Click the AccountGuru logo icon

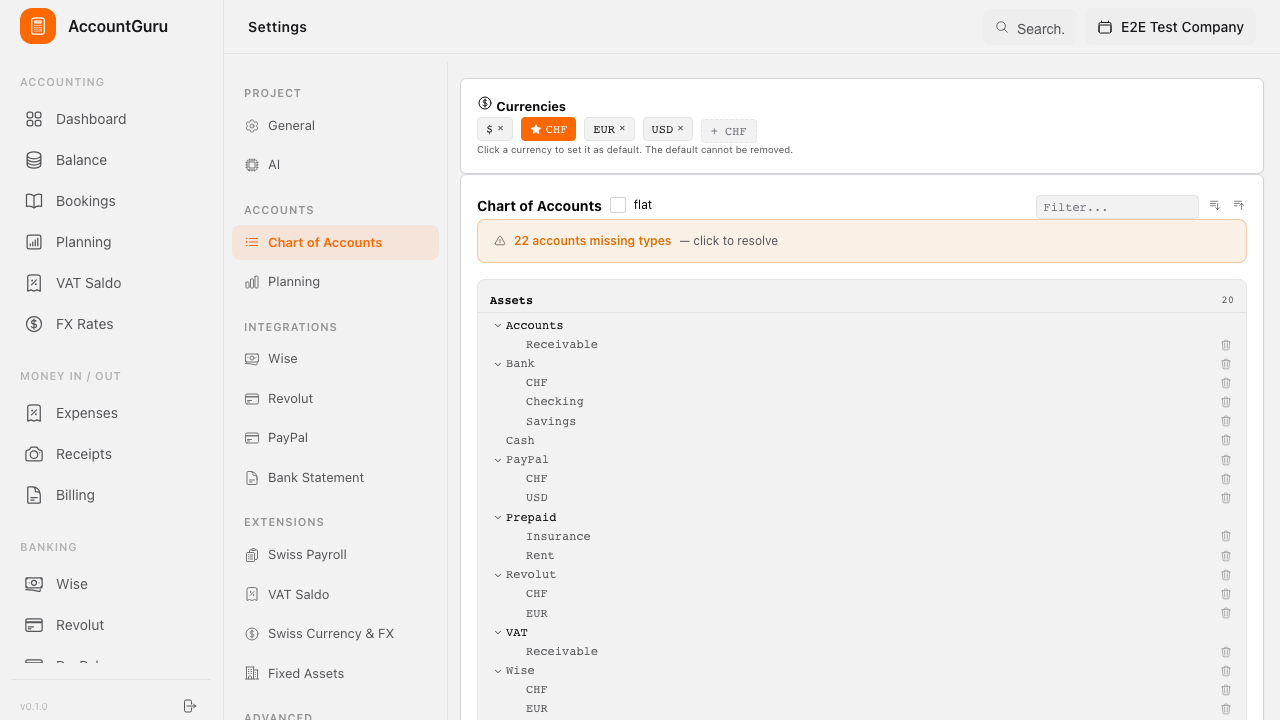(38, 26)
